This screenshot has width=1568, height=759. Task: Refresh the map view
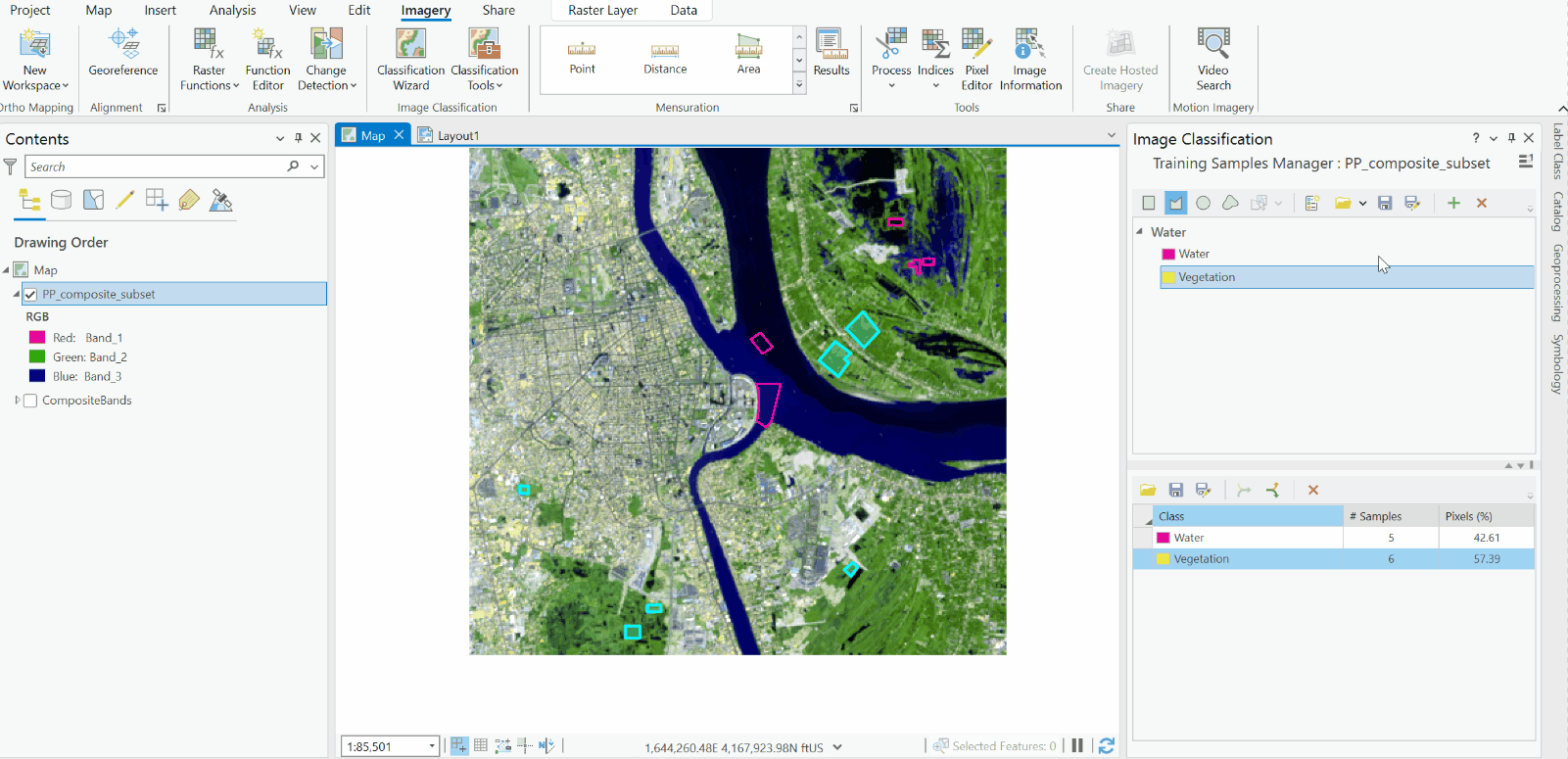1106,746
